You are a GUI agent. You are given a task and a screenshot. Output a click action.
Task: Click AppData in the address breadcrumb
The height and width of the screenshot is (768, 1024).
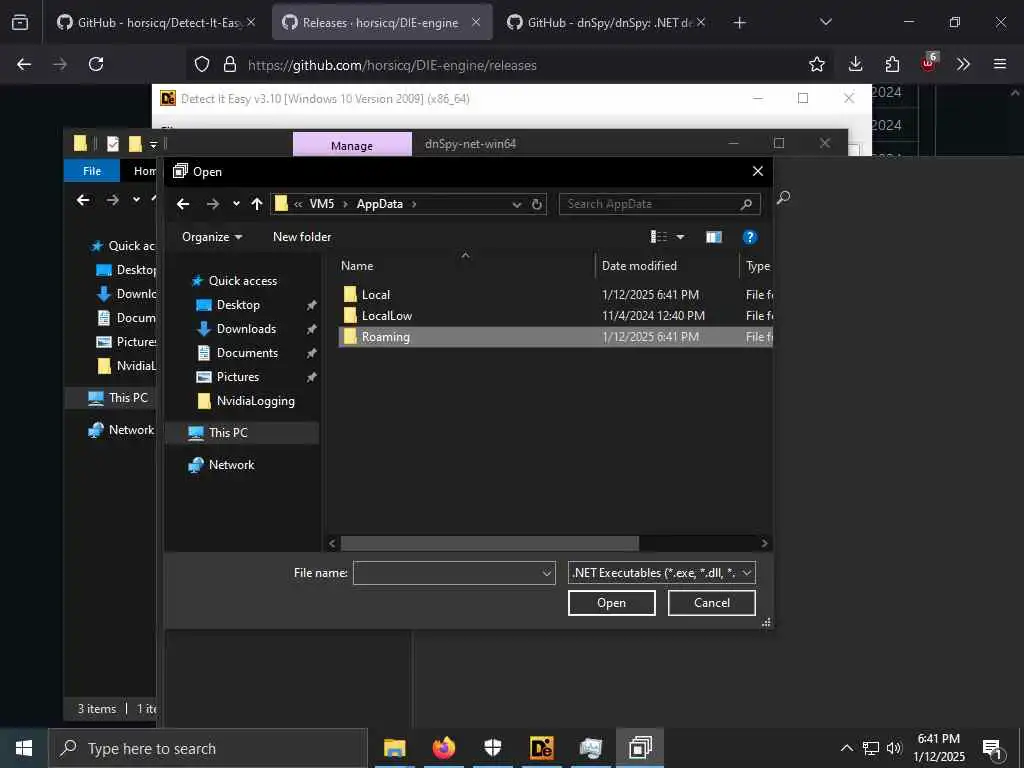click(x=379, y=204)
